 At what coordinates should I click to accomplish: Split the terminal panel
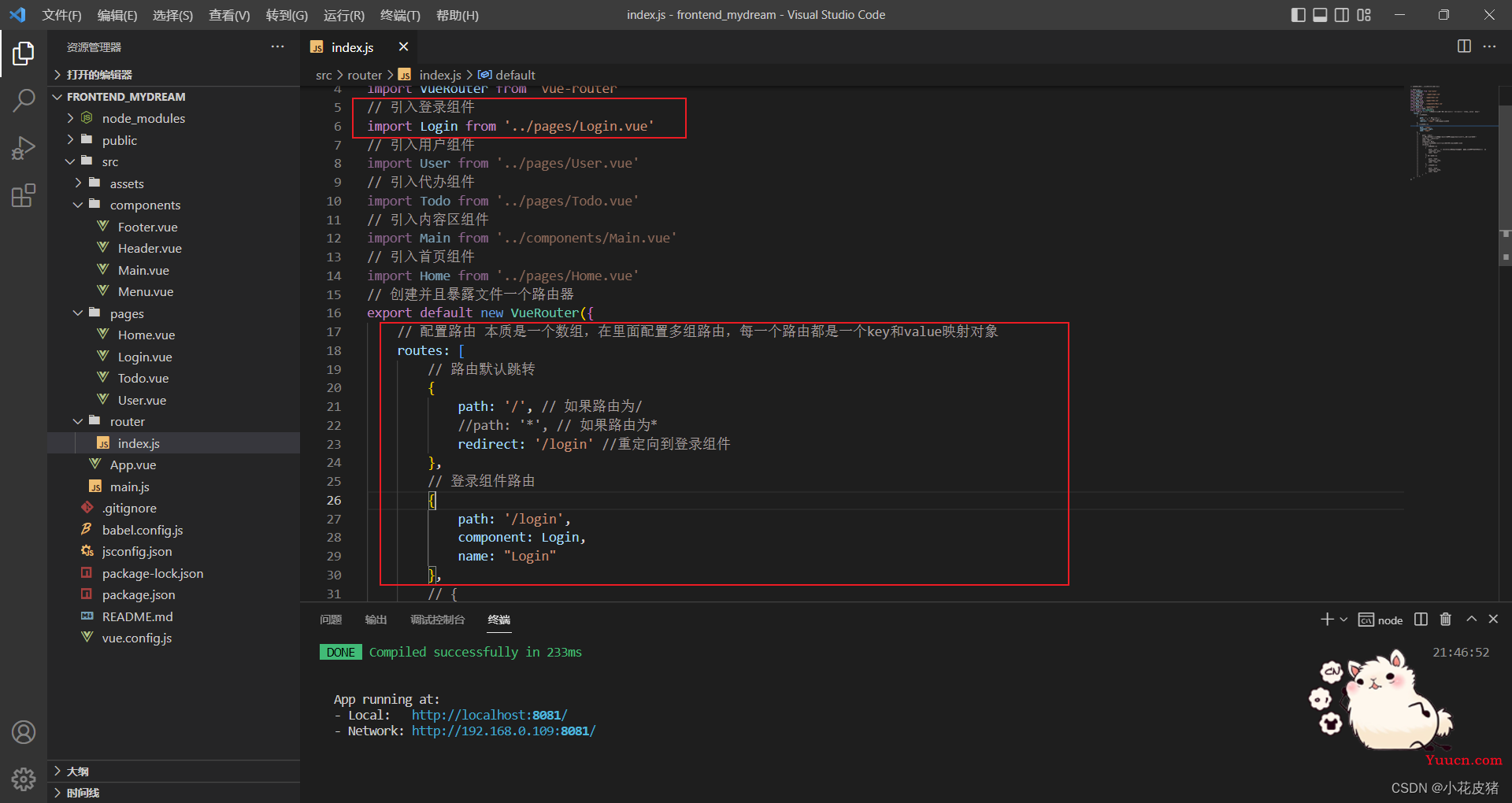coord(1421,620)
